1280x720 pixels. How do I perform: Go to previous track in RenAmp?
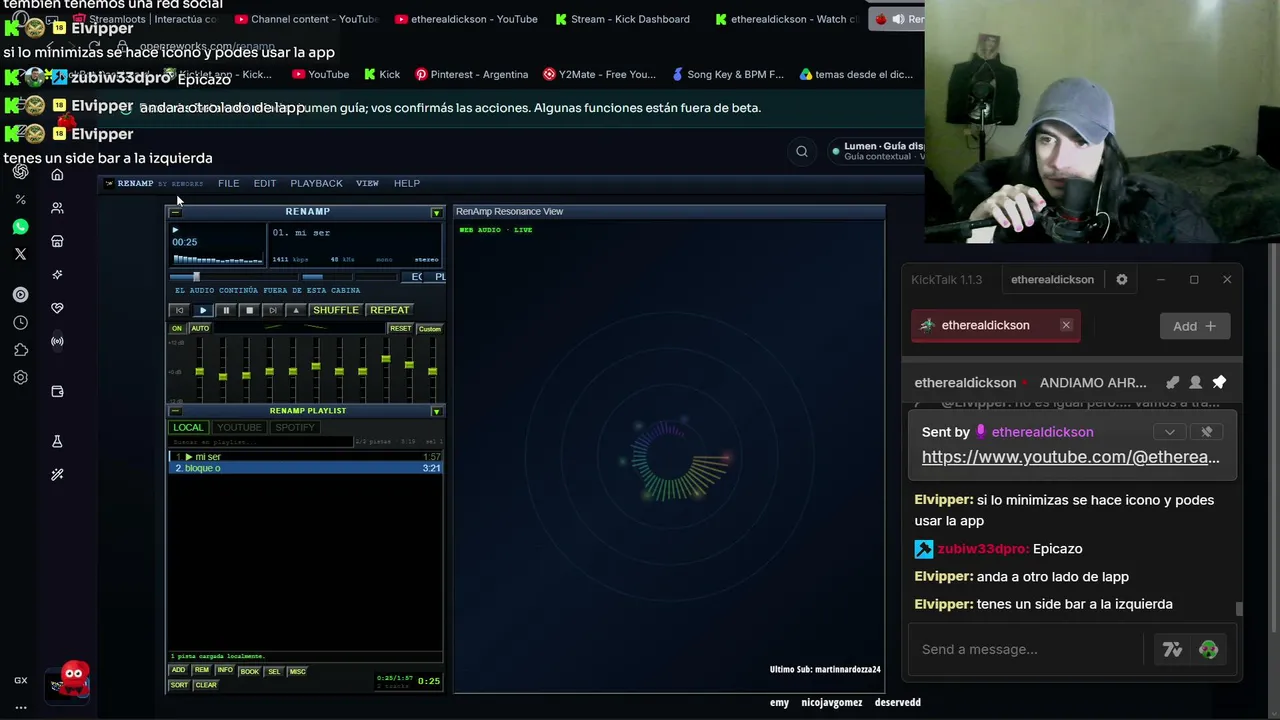179,310
